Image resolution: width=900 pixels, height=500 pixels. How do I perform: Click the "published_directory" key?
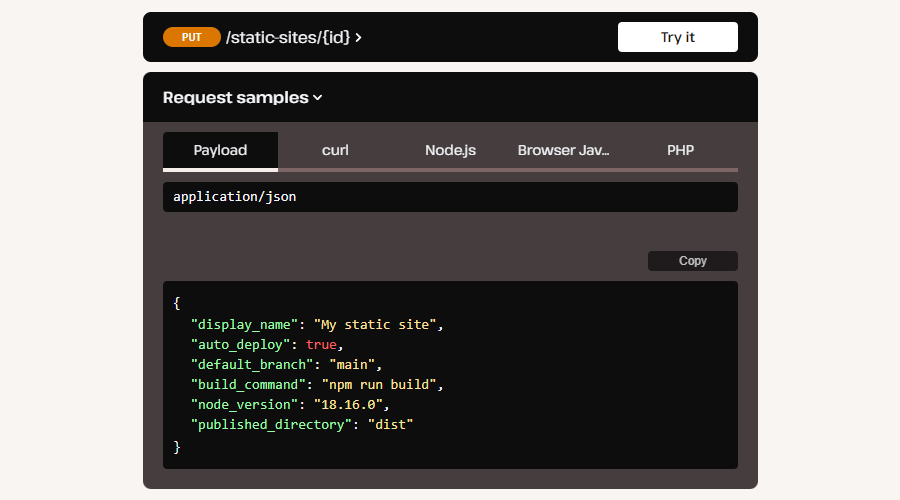271,425
